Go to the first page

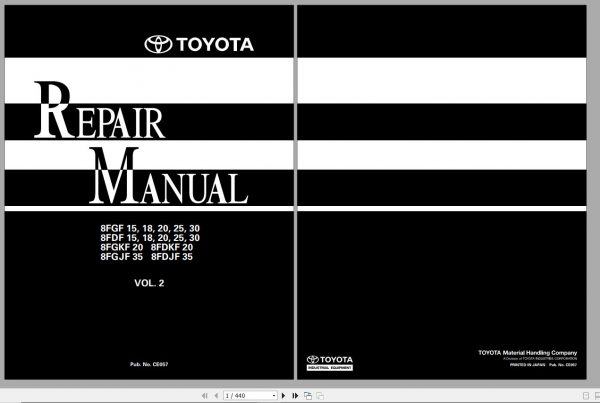(x=204, y=396)
